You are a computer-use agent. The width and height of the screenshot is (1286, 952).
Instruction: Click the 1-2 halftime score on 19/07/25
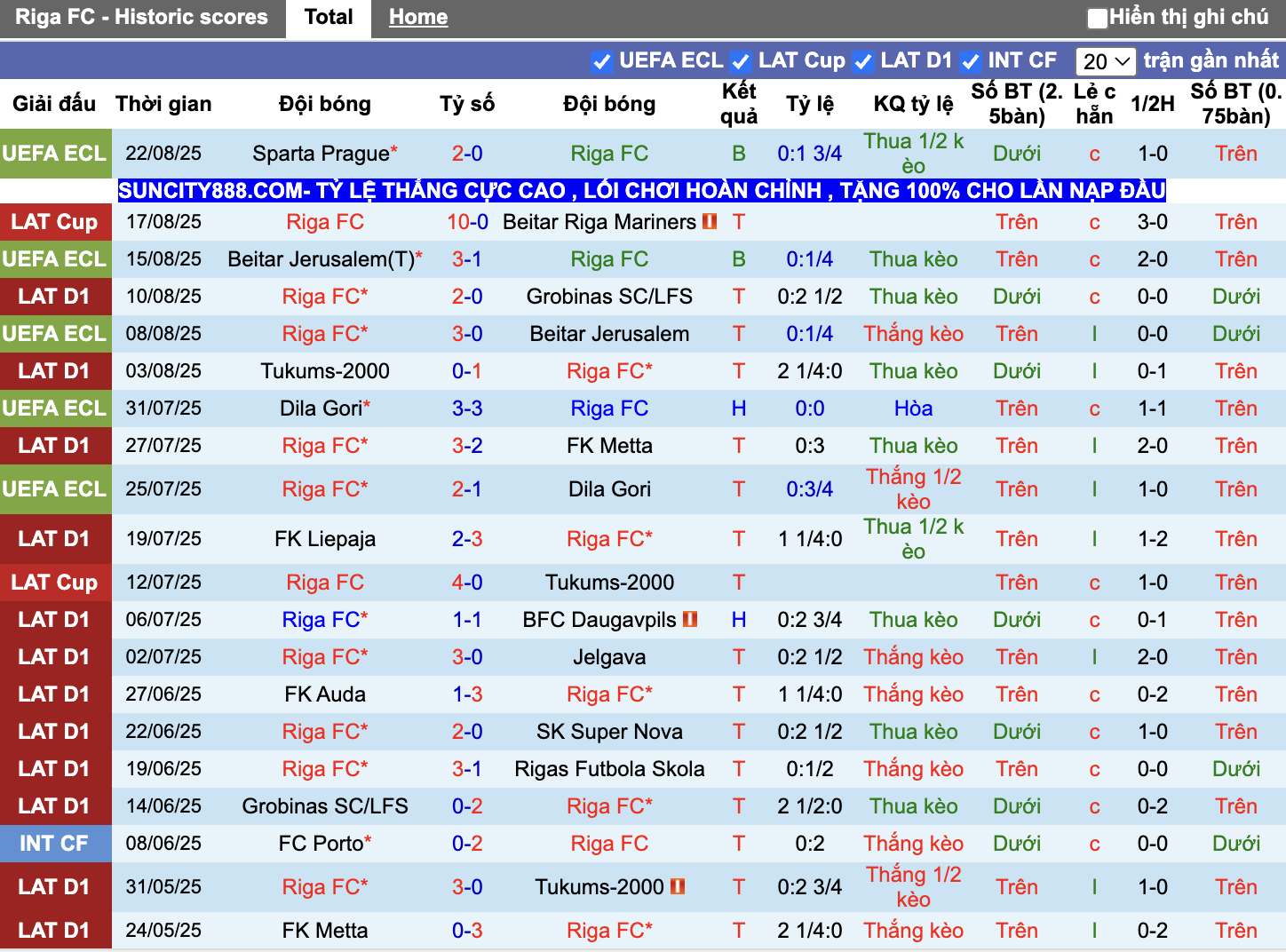point(1153,539)
